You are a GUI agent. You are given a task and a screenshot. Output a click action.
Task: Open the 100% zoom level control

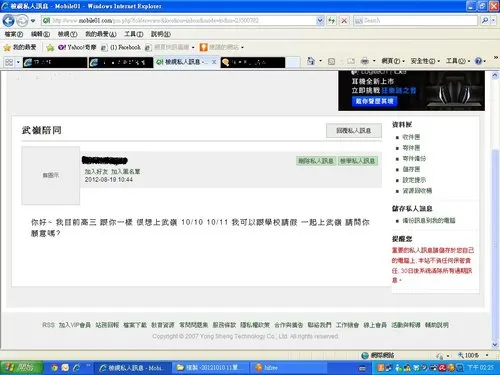coord(473,355)
